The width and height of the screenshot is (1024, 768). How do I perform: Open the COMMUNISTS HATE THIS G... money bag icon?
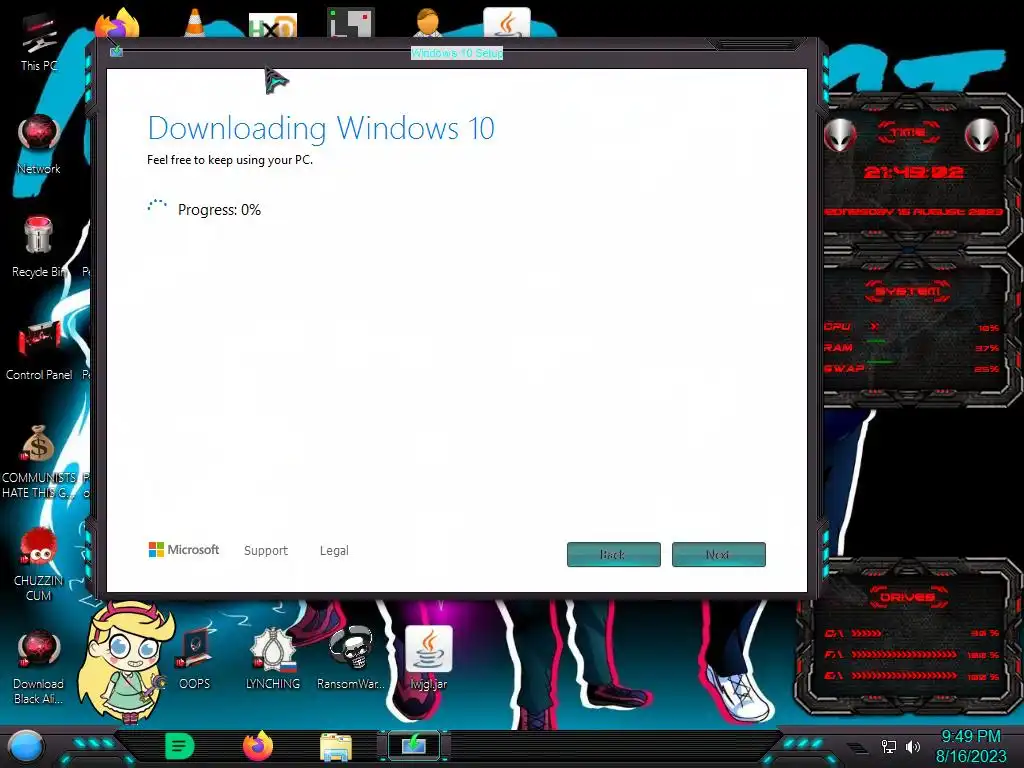click(x=38, y=461)
